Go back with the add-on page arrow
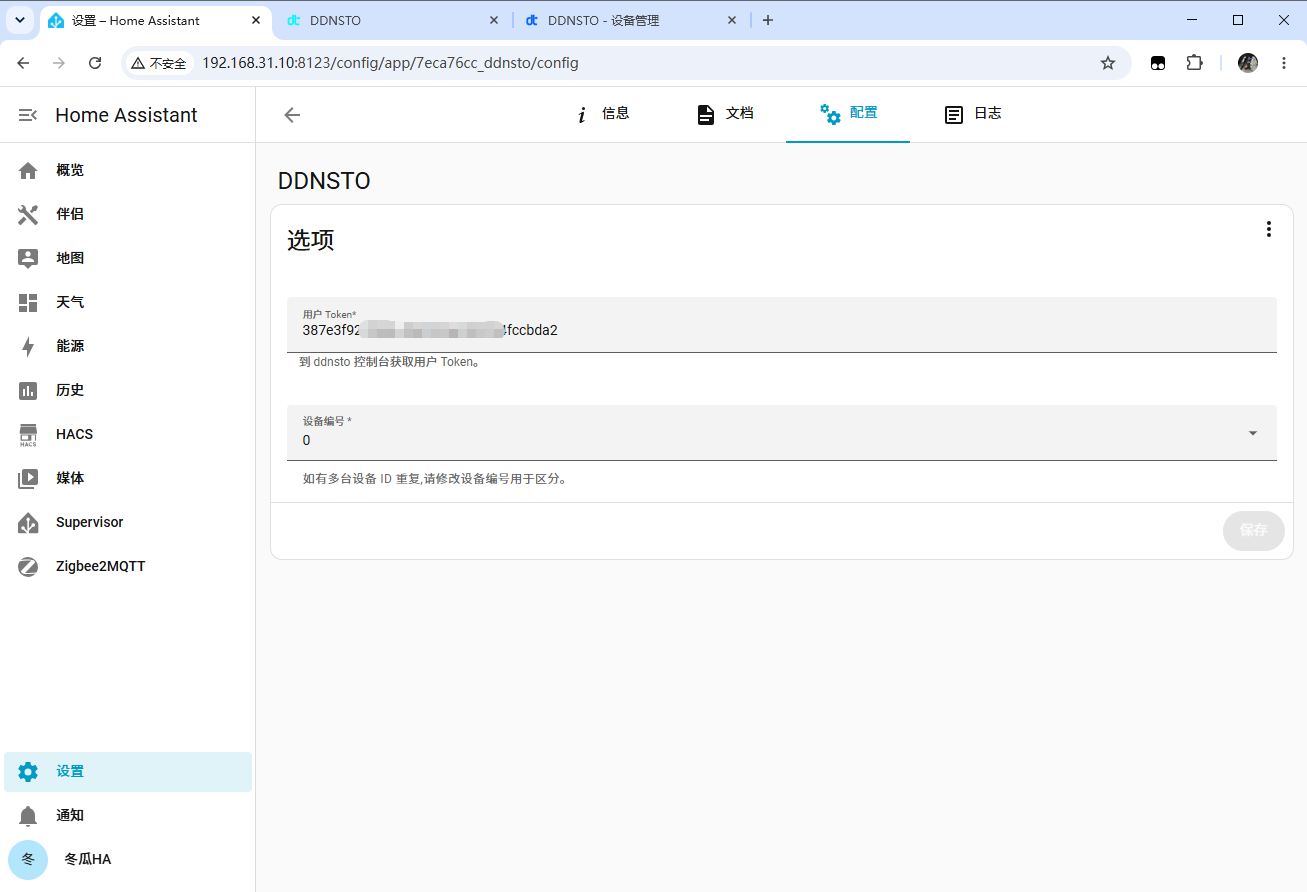Image resolution: width=1307 pixels, height=892 pixels. pyautogui.click(x=292, y=115)
